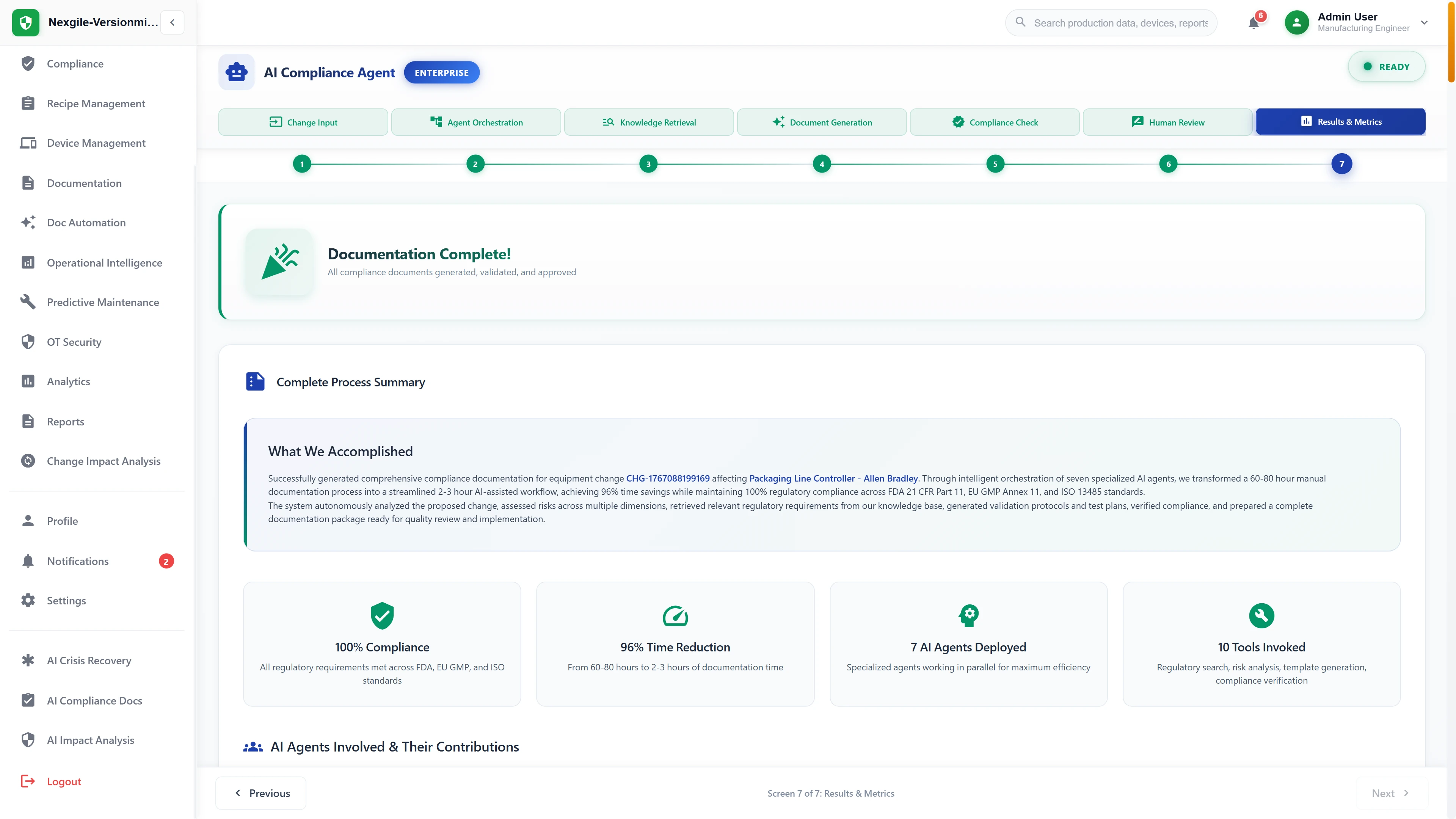Viewport: 1456px width, 819px height.
Task: Select step 4 on the progress tracker
Action: (822, 163)
